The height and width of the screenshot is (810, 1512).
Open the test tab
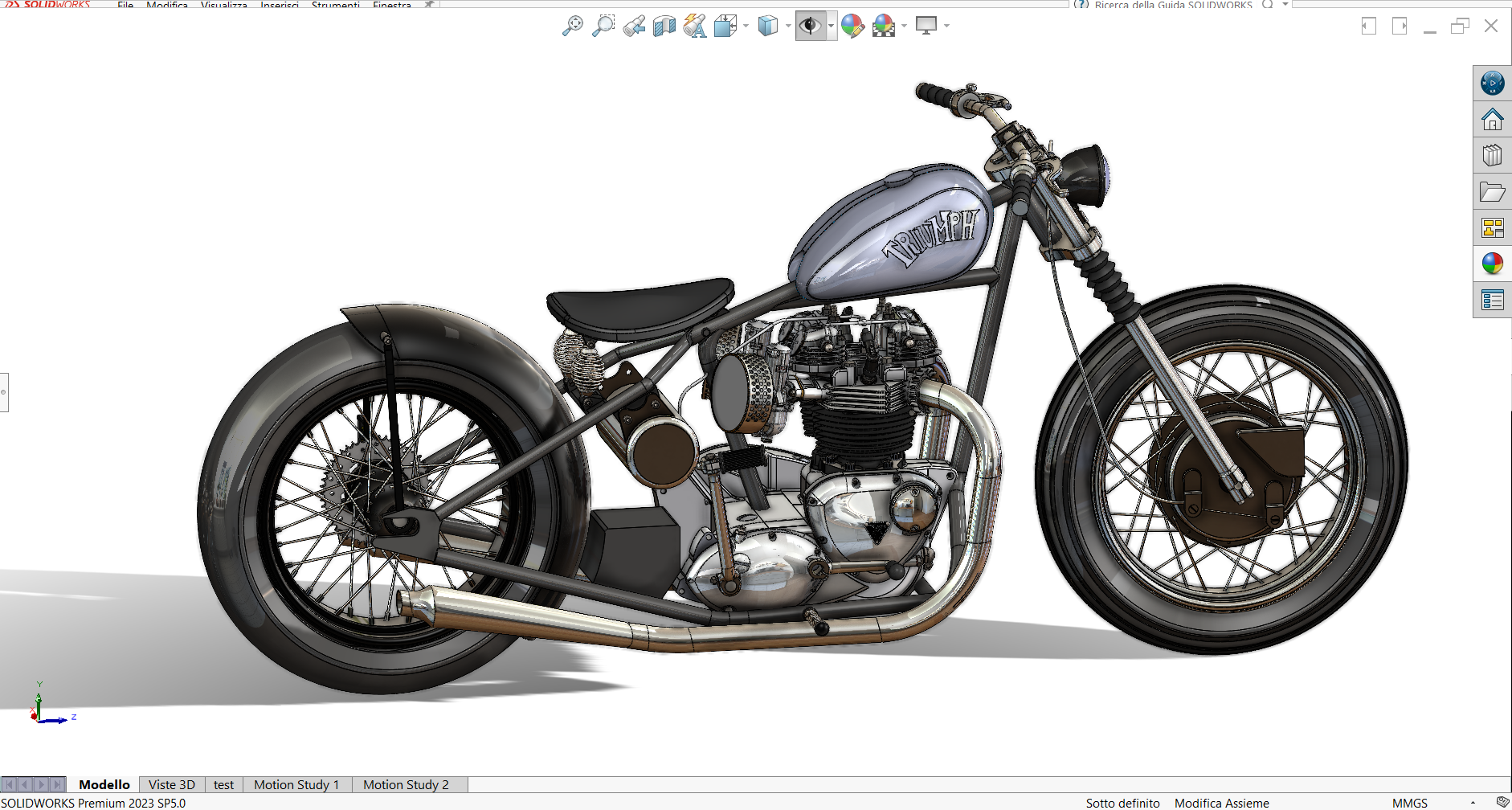tap(224, 784)
